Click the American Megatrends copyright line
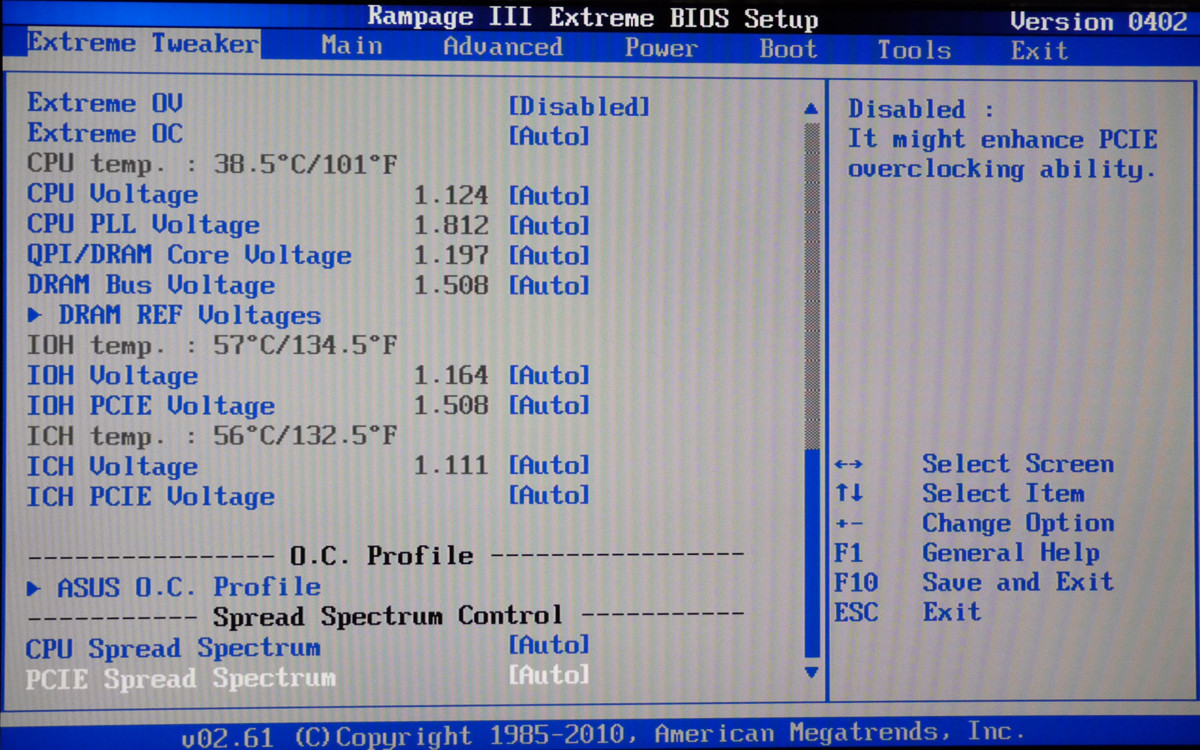1200x750 pixels. (x=603, y=735)
